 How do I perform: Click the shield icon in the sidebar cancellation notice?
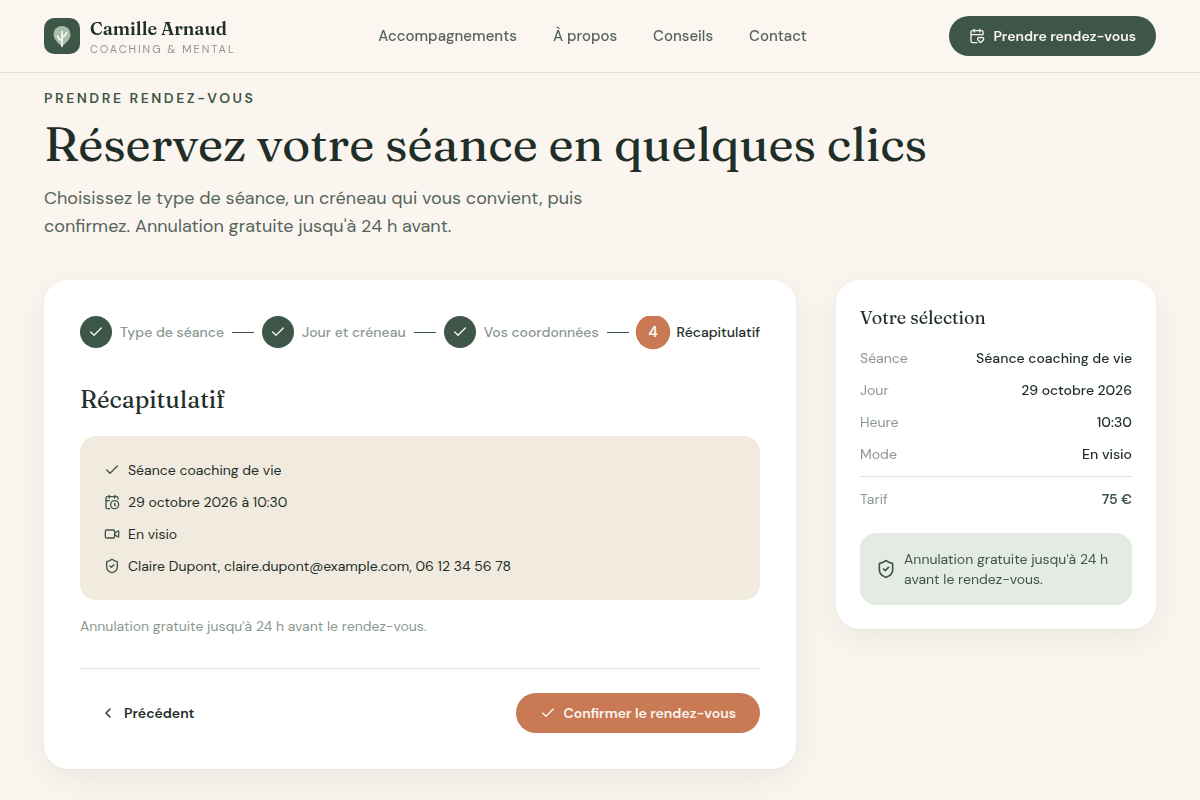(886, 569)
